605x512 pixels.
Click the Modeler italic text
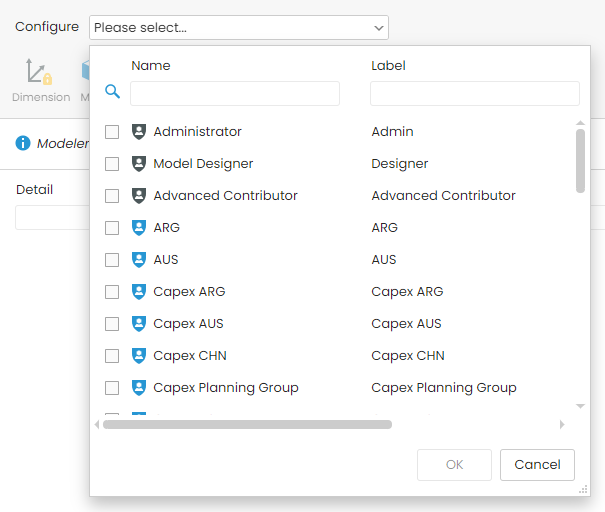63,144
